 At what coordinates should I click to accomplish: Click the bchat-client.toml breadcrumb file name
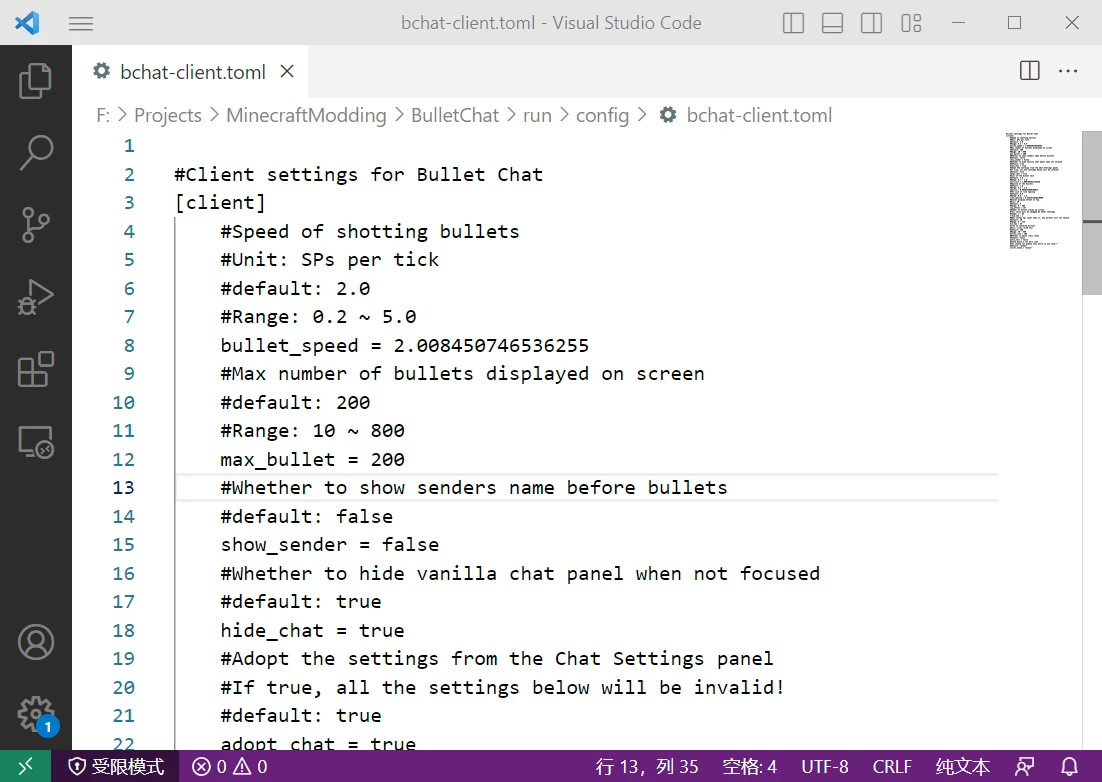pos(759,115)
